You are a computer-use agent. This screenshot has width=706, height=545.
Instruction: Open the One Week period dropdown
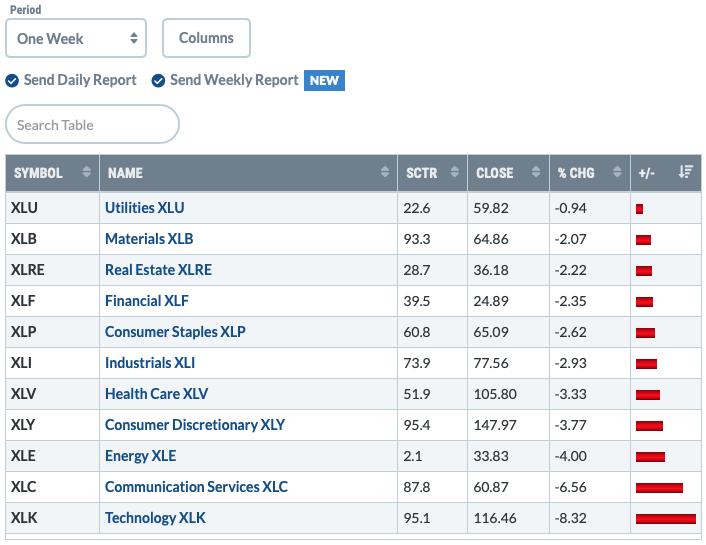(76, 38)
